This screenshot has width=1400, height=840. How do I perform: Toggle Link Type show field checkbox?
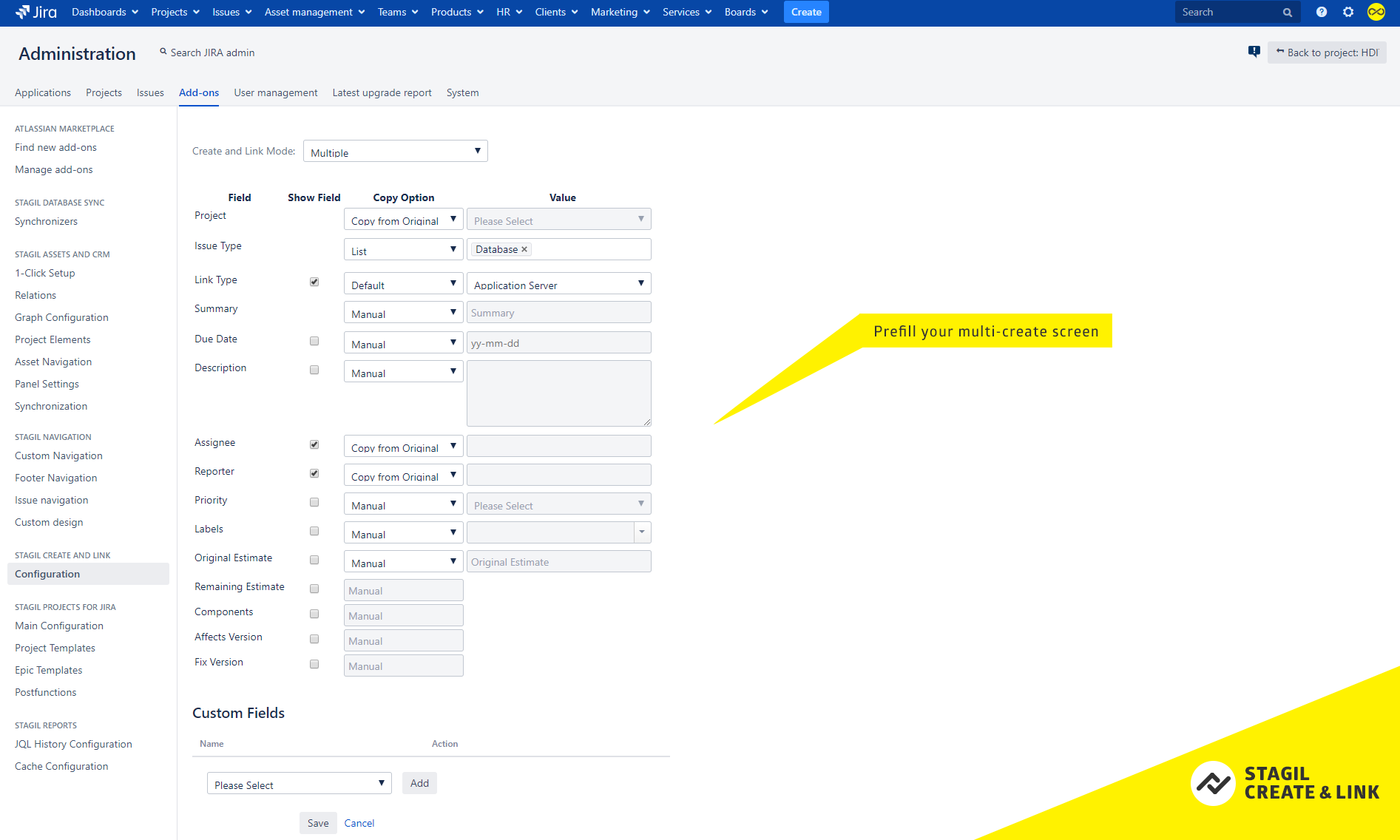[x=314, y=282]
